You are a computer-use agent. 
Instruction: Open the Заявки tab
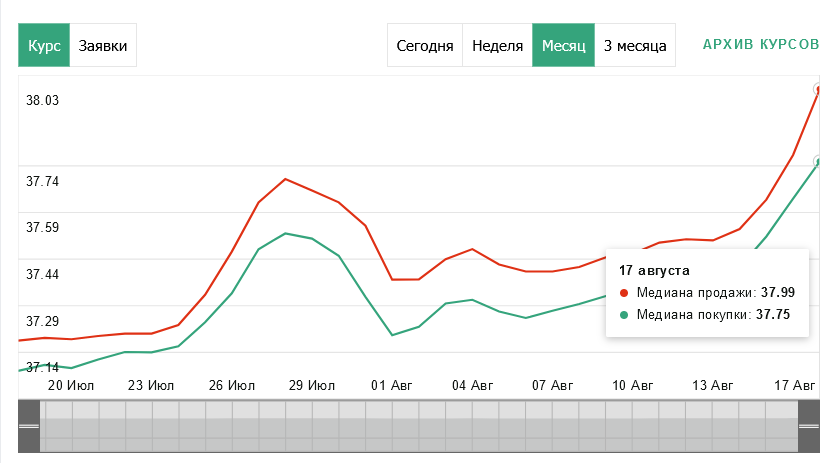pos(103,46)
